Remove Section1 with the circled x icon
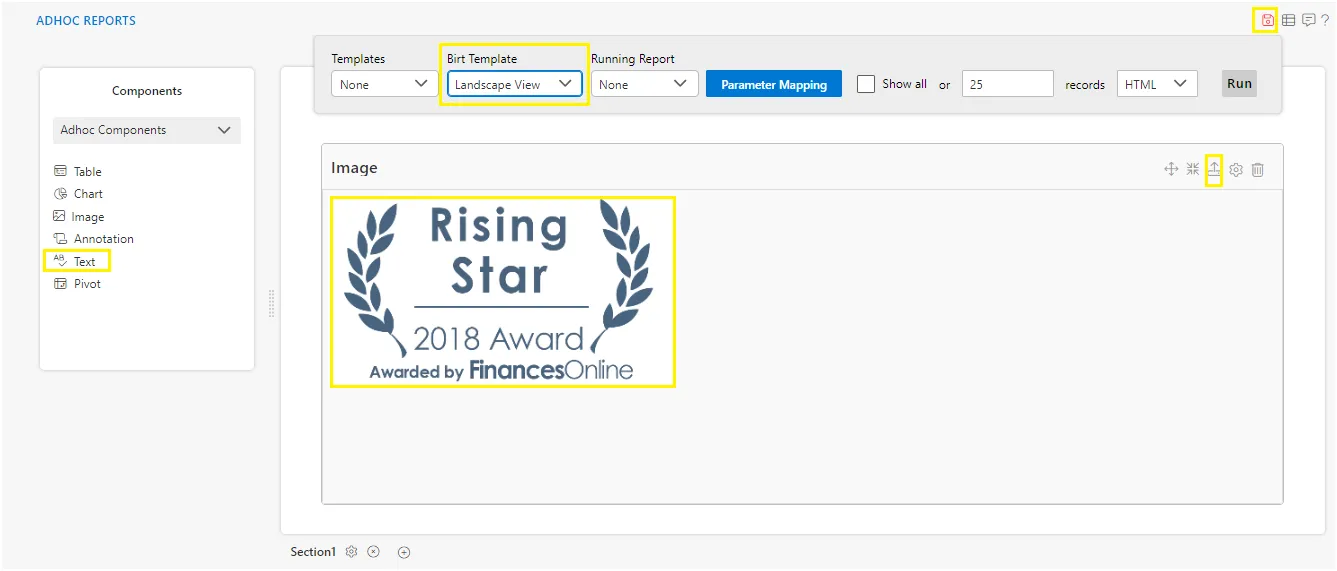Image resolution: width=1337 pixels, height=571 pixels. tap(373, 552)
